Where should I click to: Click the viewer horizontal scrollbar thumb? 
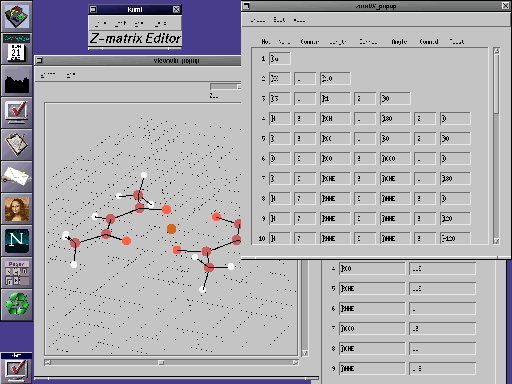coord(161,362)
